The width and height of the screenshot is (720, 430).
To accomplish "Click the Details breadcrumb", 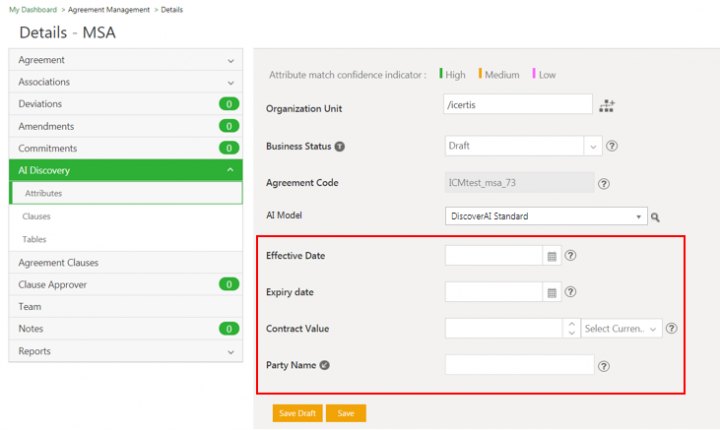I will 172,10.
